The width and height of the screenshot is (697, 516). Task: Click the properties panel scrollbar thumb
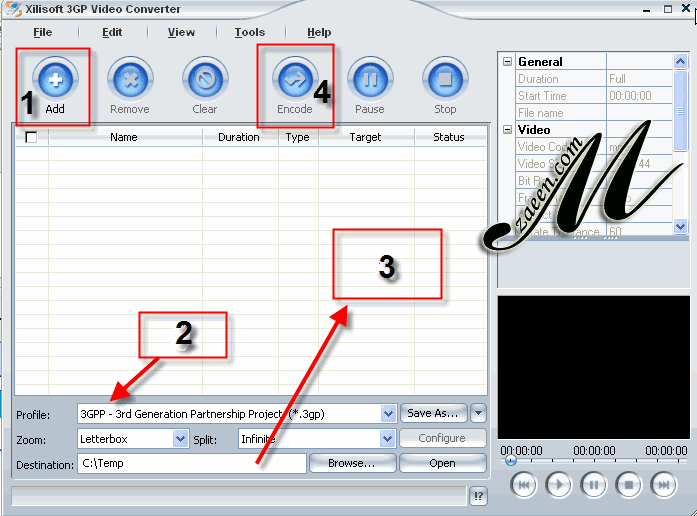click(x=680, y=111)
